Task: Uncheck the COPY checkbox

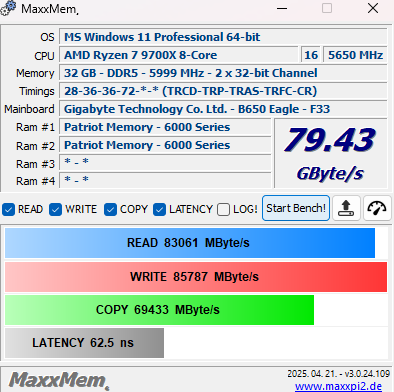Action: 110,210
